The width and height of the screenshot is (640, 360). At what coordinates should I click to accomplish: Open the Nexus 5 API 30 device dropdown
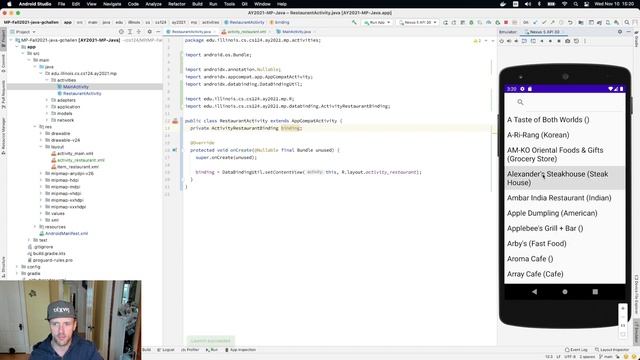coord(418,22)
